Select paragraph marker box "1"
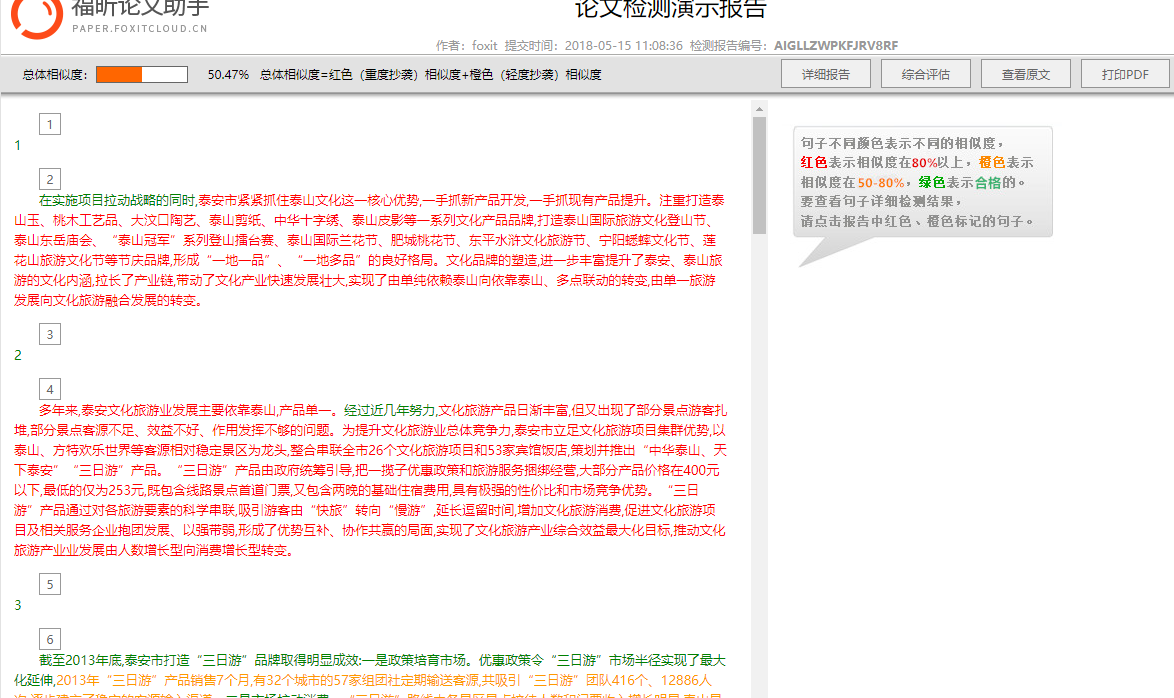This screenshot has height=698, width=1174. (49, 124)
